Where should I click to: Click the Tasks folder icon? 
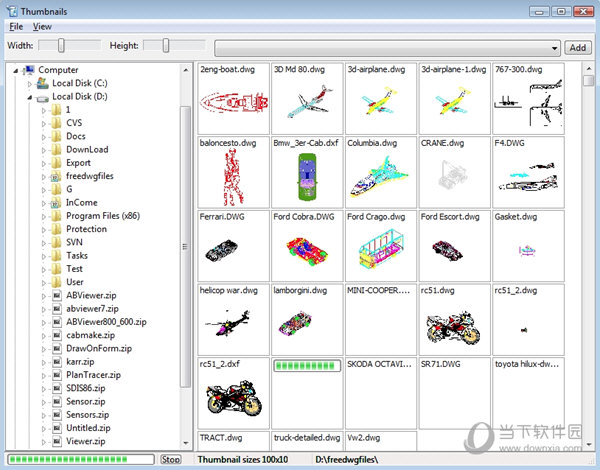point(56,256)
